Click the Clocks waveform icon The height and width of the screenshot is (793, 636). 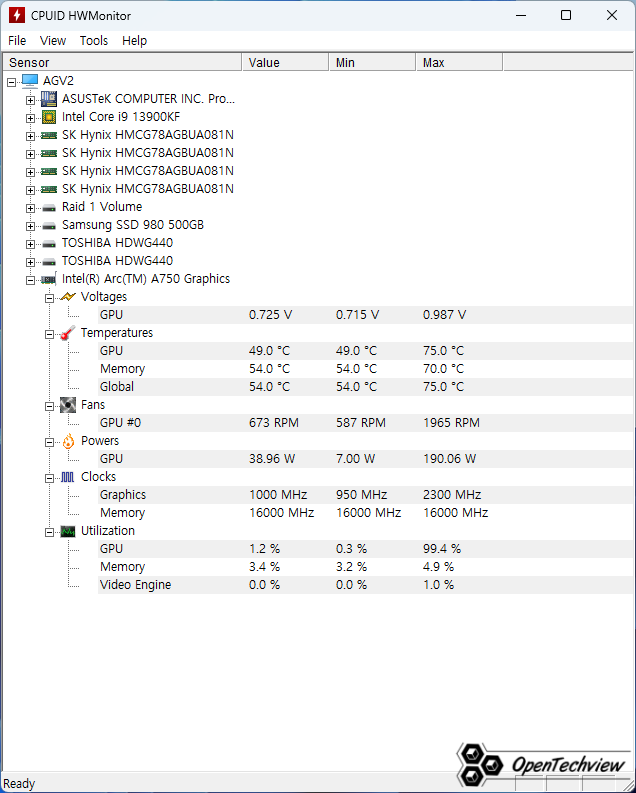(68, 477)
